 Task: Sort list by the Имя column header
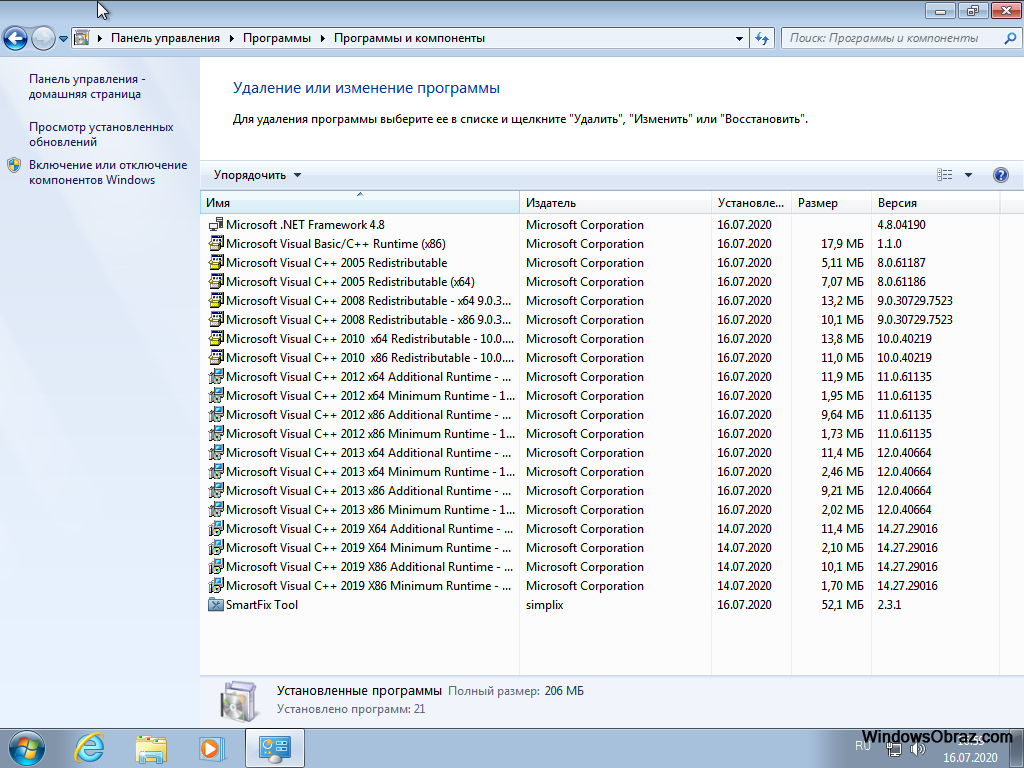click(x=360, y=203)
